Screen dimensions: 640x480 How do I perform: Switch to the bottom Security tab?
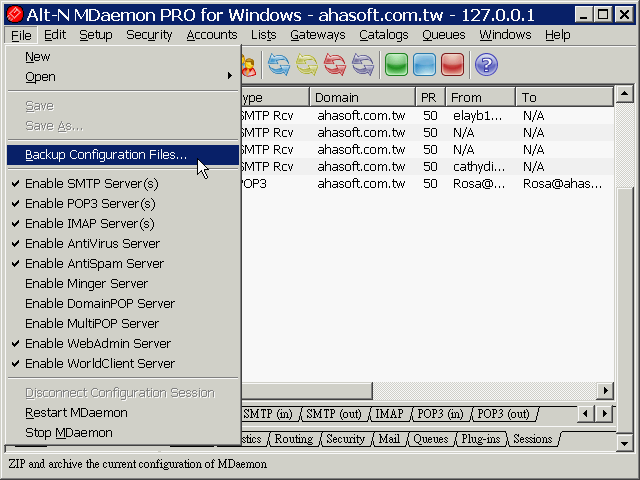pyautogui.click(x=346, y=439)
